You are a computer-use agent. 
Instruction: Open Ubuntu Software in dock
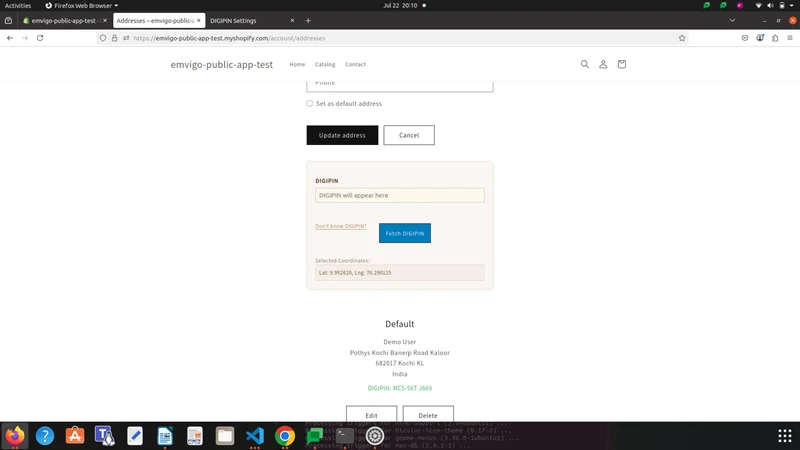pos(75,436)
